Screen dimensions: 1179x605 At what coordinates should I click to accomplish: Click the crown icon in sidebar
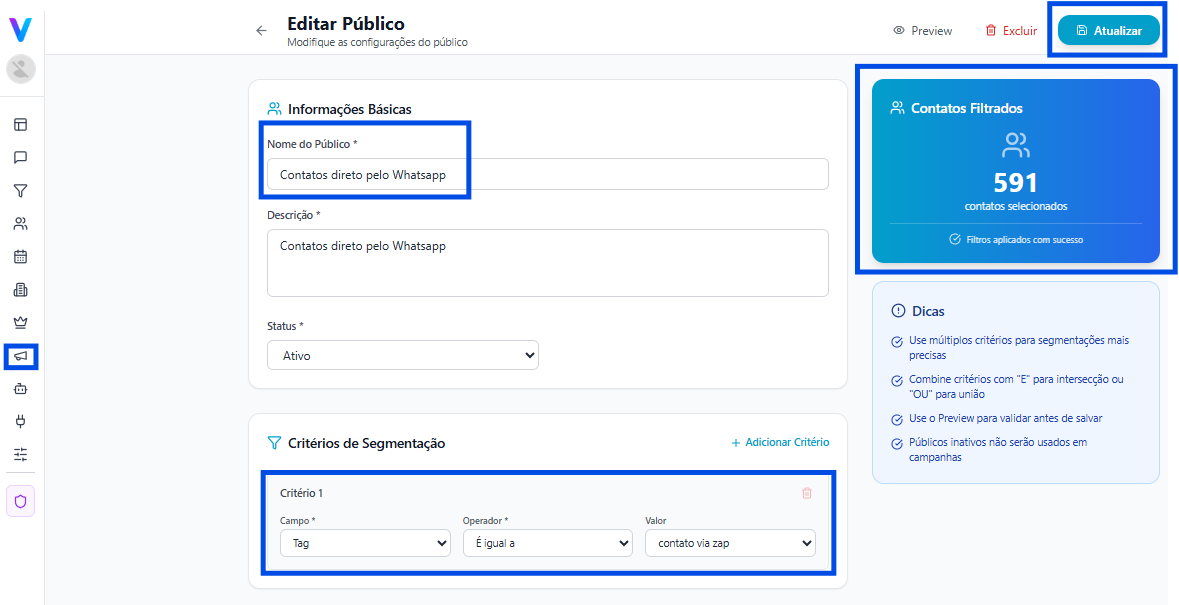(20, 322)
